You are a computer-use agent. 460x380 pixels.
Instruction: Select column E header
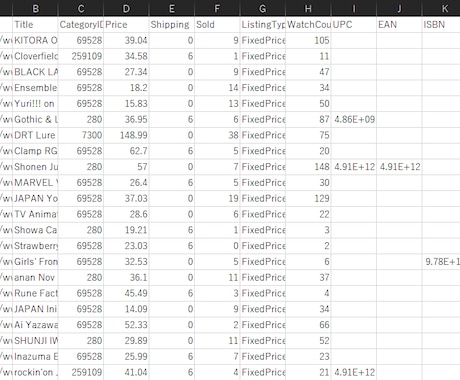click(x=172, y=8)
